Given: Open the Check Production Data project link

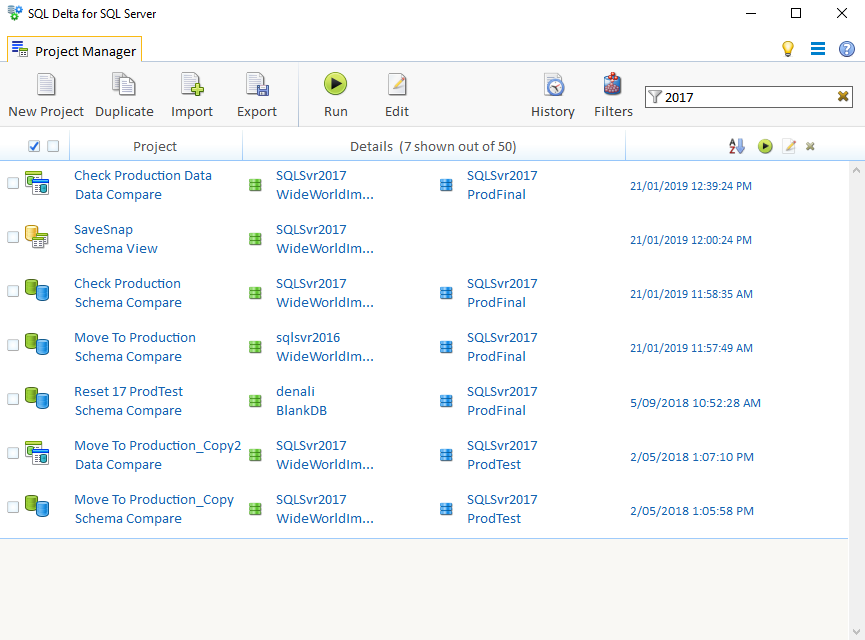Looking at the screenshot, I should [x=143, y=175].
